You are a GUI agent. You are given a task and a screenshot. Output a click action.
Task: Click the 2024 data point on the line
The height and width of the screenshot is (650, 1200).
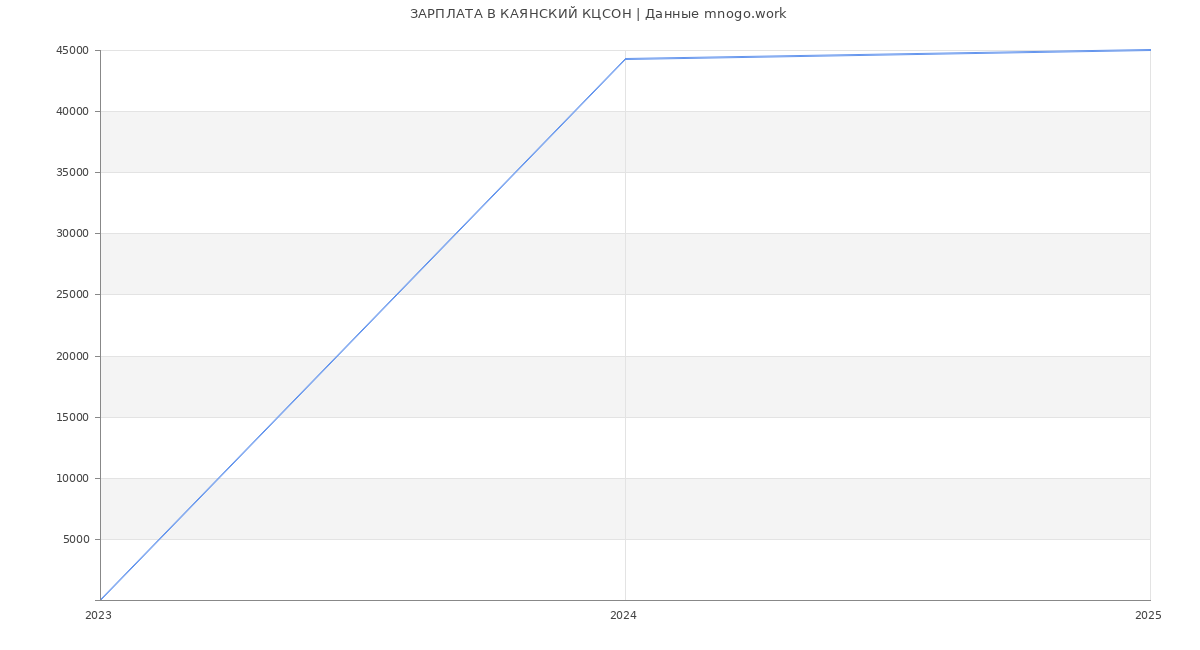pos(625,59)
